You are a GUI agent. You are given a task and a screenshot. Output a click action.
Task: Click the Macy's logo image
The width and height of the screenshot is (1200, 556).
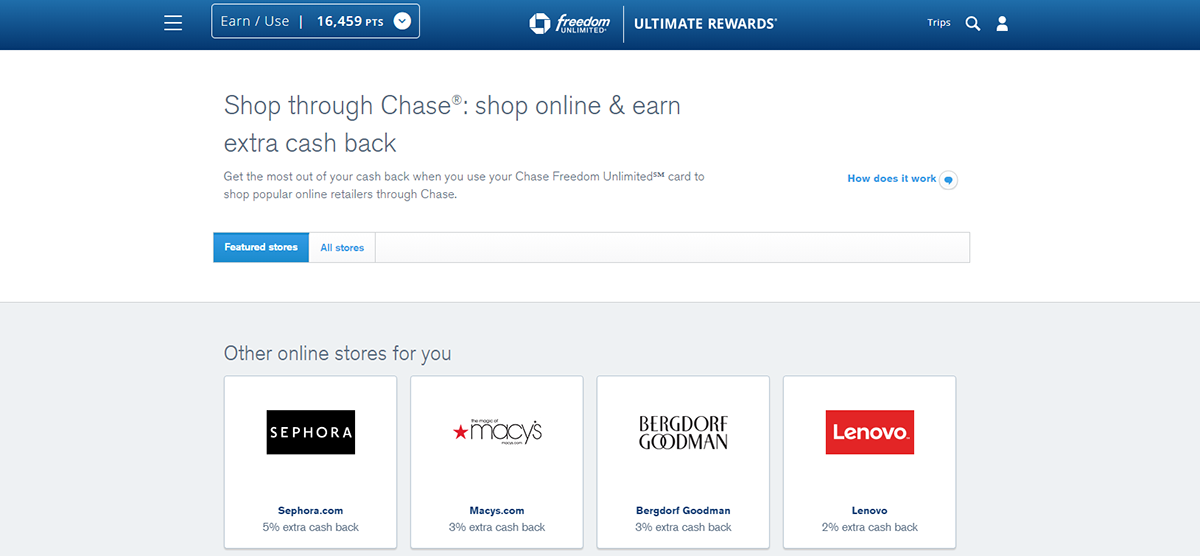[x=497, y=432]
